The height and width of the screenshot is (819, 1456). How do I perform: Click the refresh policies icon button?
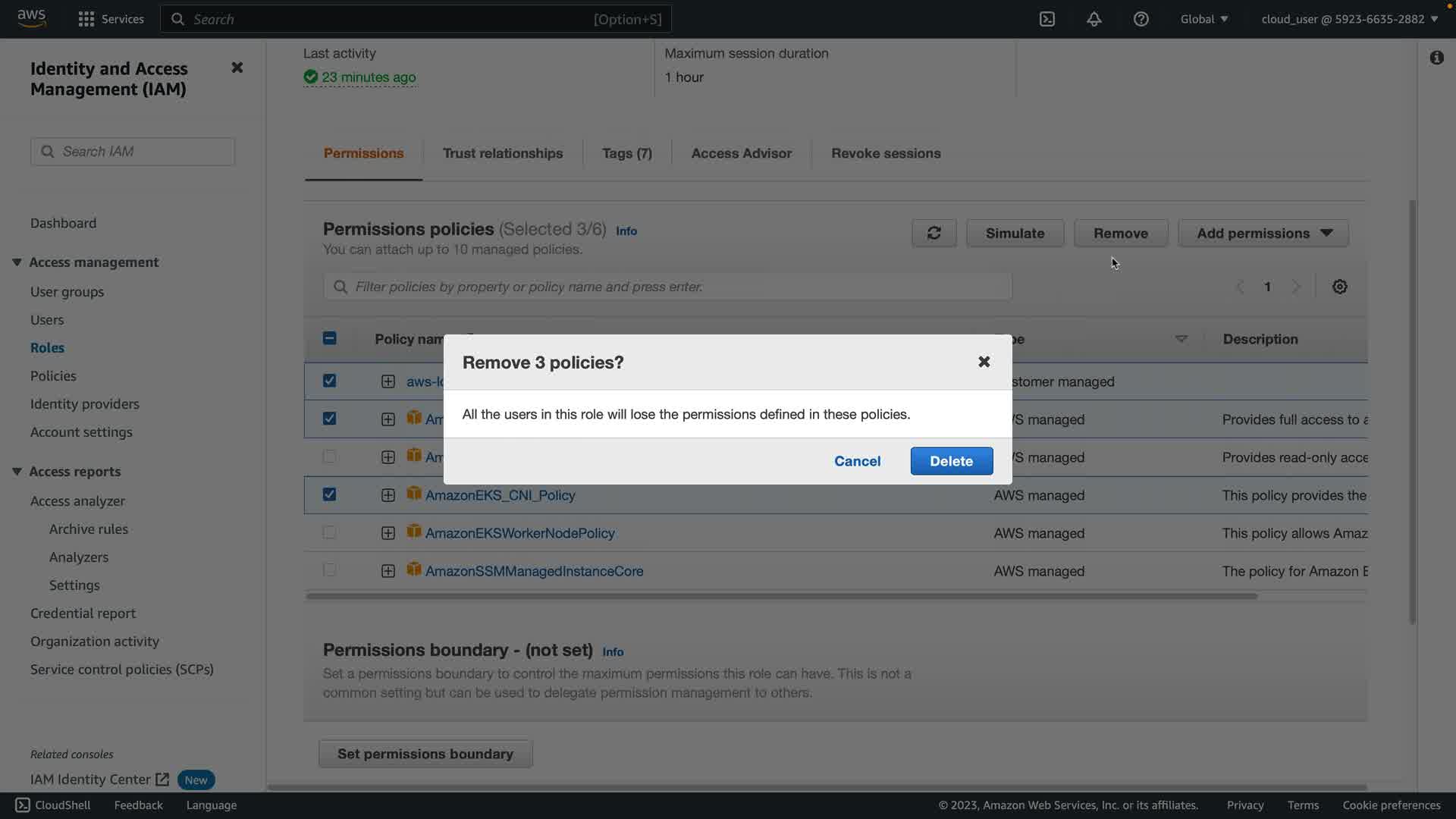[934, 234]
